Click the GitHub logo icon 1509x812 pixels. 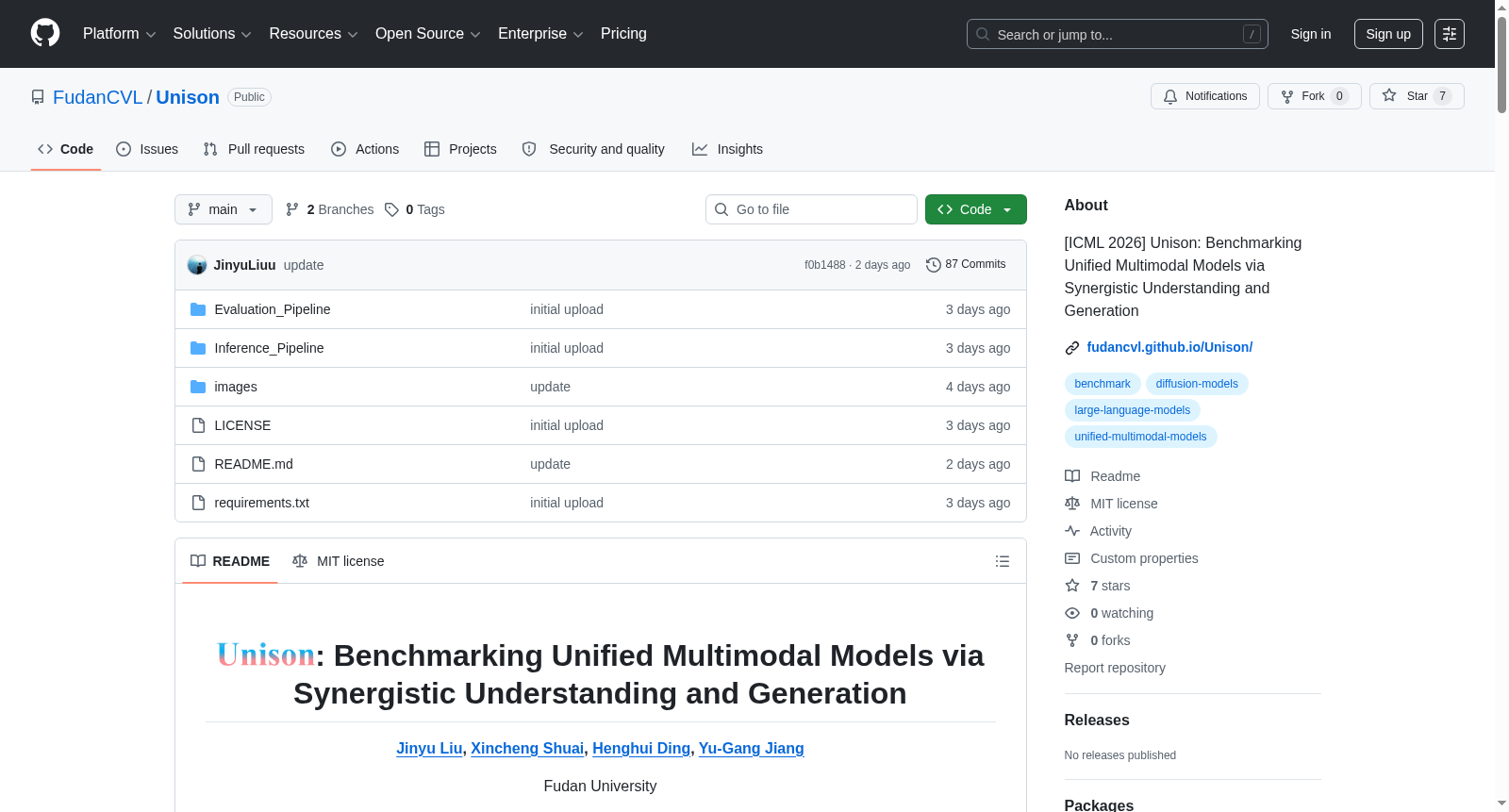45,33
